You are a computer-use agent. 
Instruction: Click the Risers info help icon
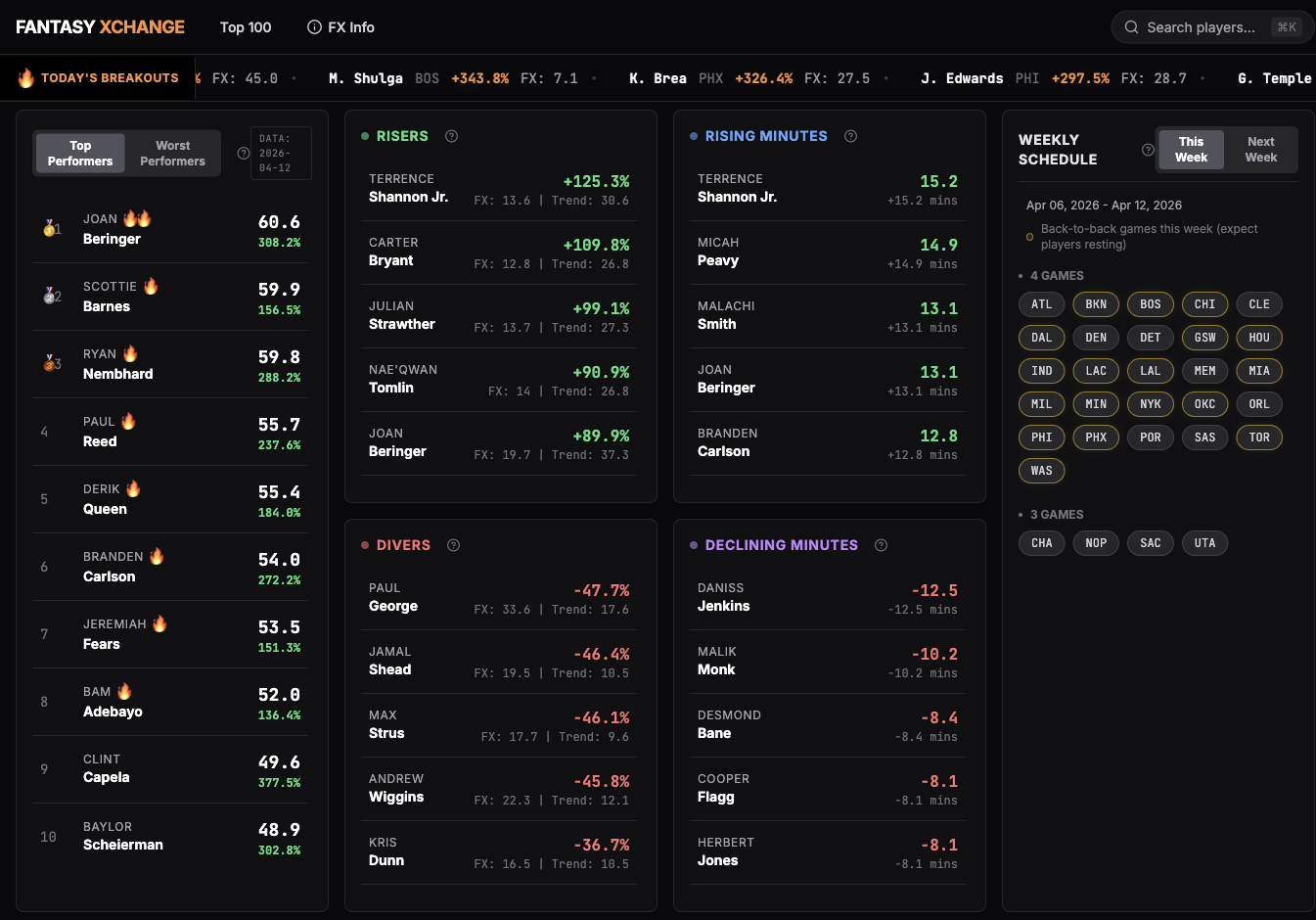(x=451, y=136)
